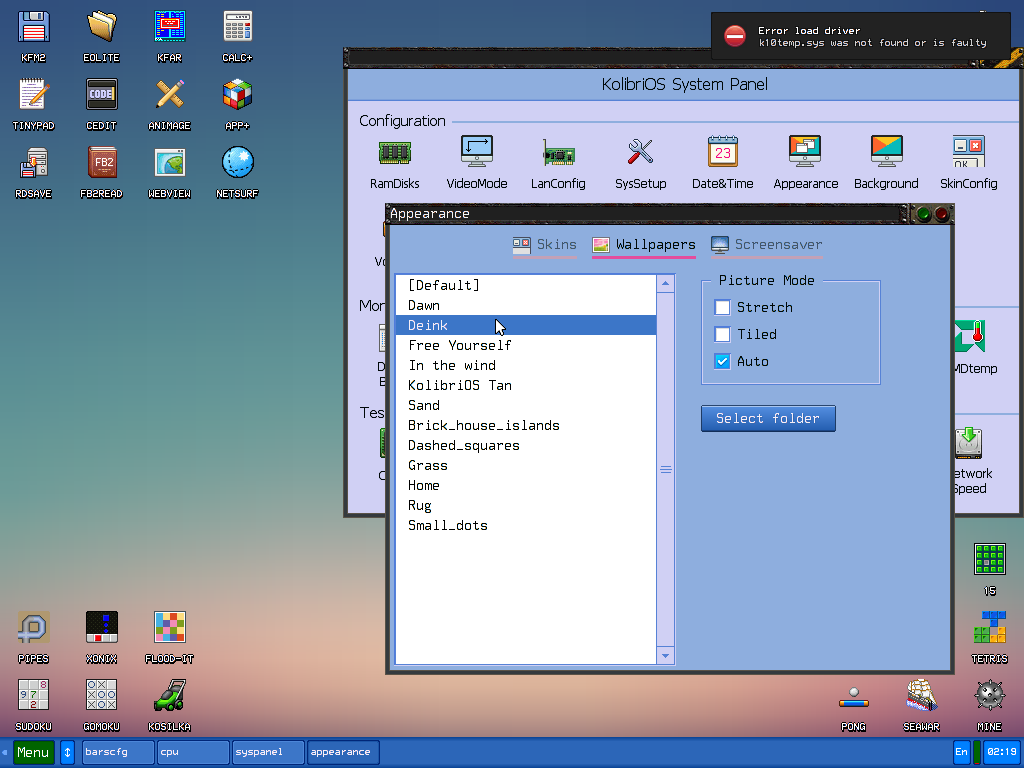
Task: Enable the Stretch picture mode checkbox
Action: [x=723, y=307]
